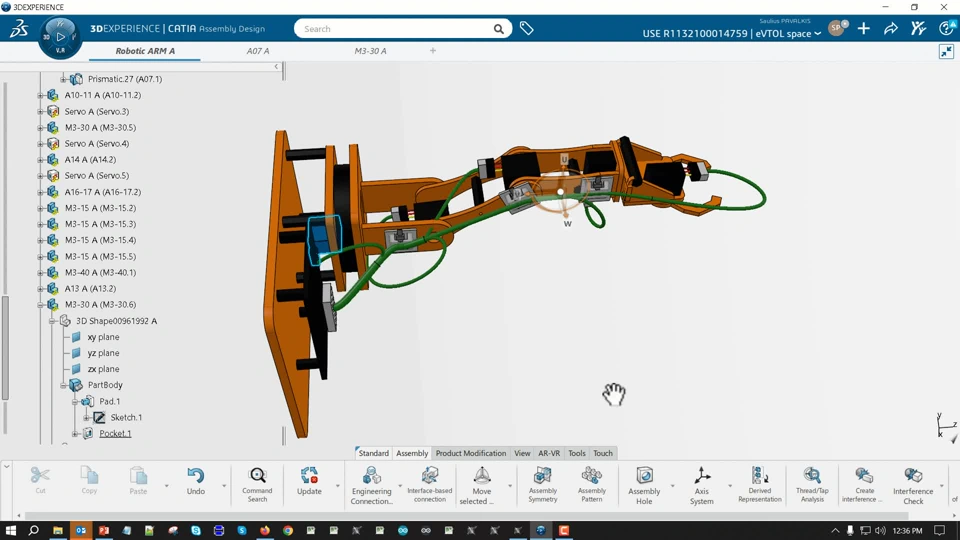Collapse the tree panel arrow
This screenshot has width=960, height=540.
(x=276, y=66)
